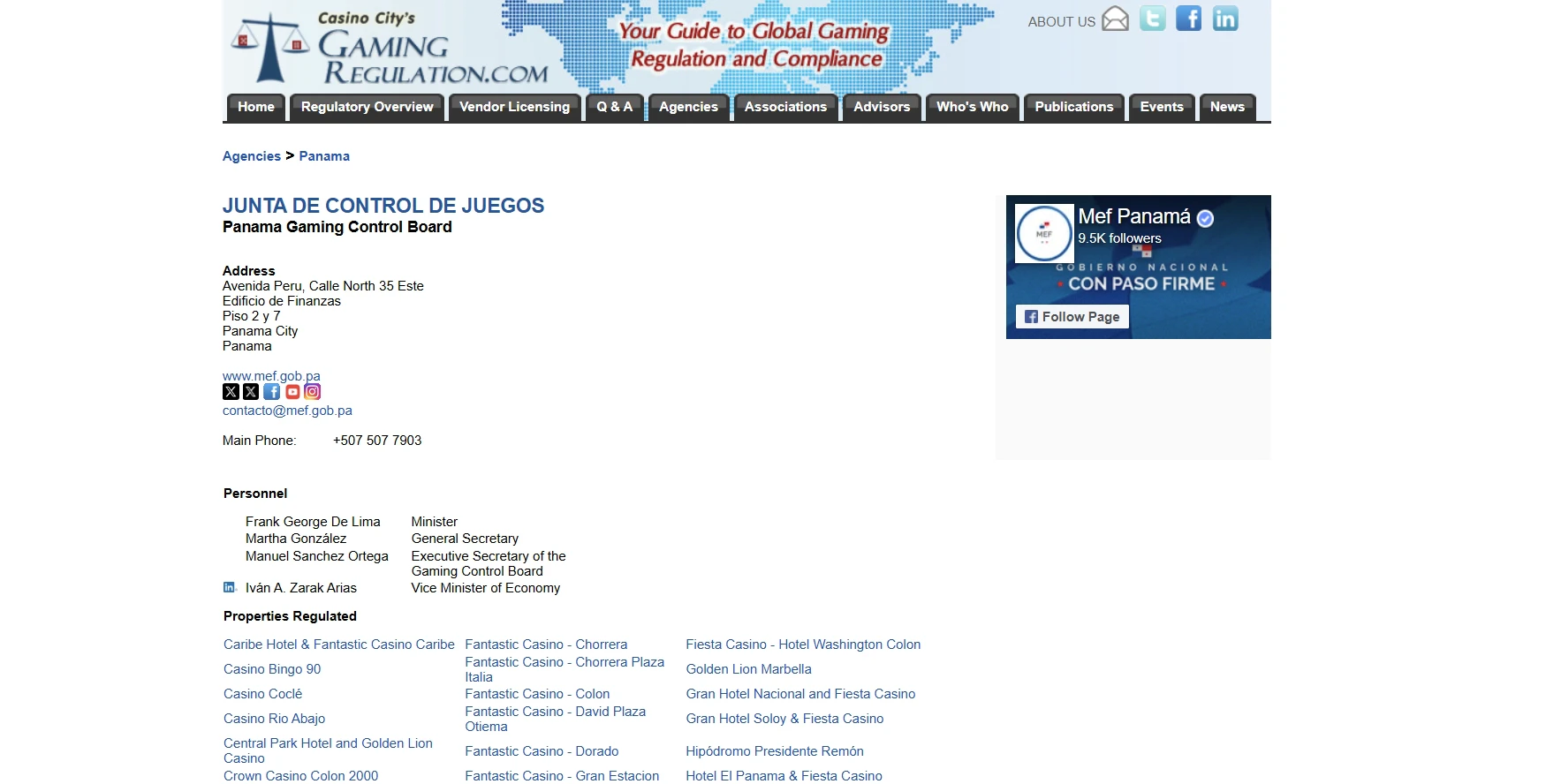The image size is (1561, 784).
Task: Open Gran Hotel Soloy & Fiesta Casino
Action: pos(785,719)
